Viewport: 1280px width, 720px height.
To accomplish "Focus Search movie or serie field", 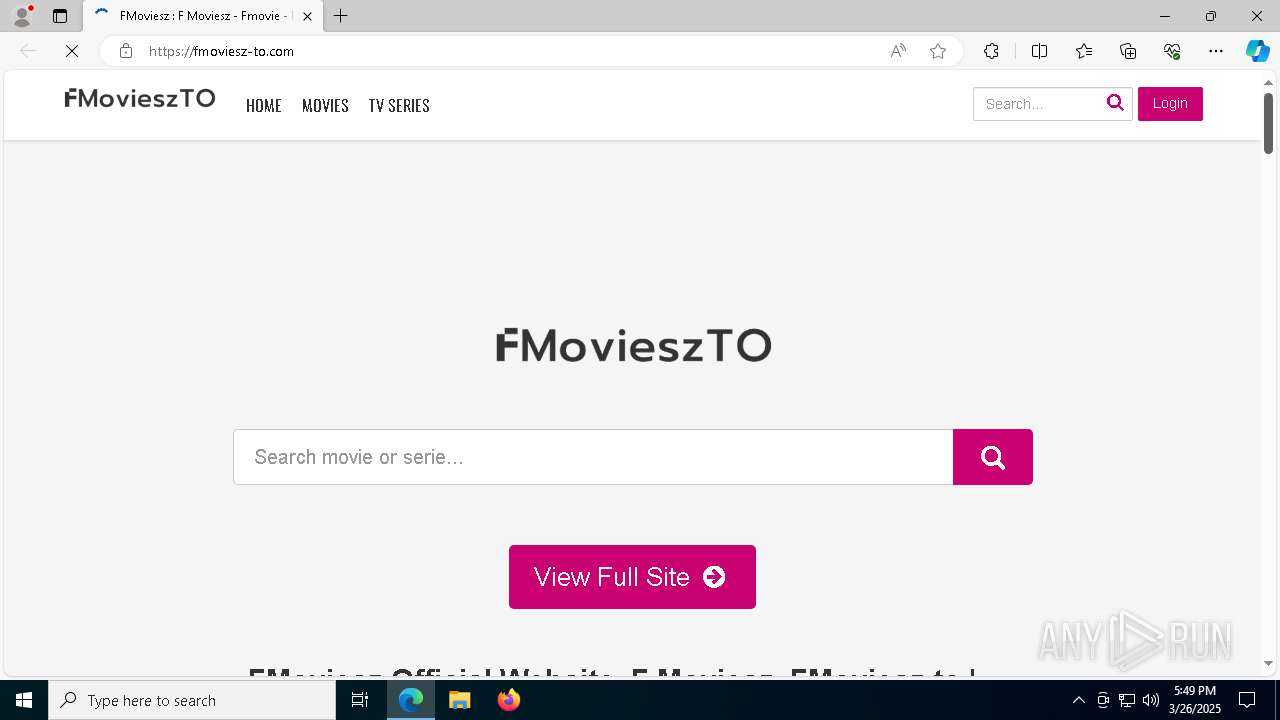I will click(593, 457).
